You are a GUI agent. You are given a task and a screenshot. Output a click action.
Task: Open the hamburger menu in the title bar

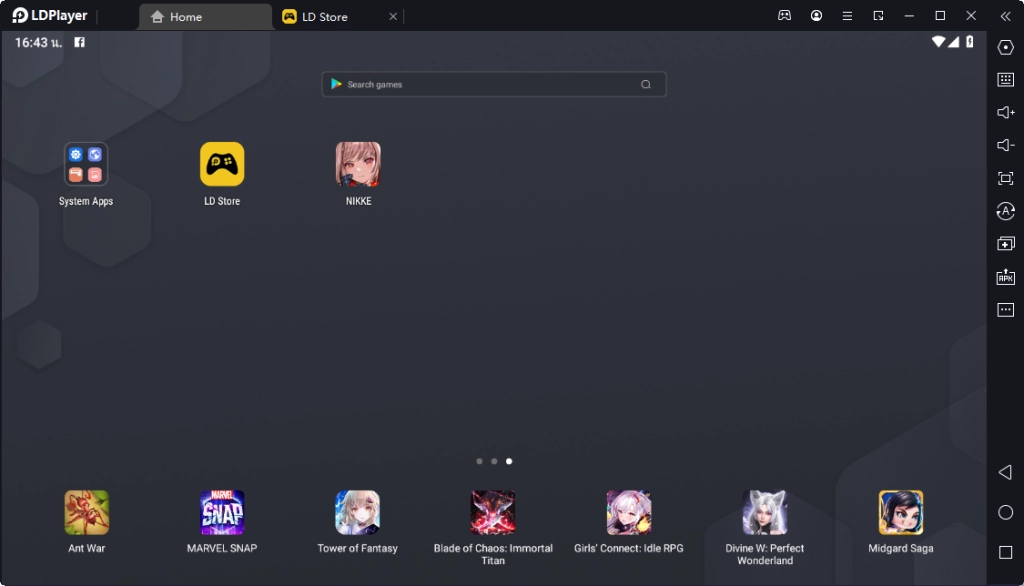(x=847, y=16)
